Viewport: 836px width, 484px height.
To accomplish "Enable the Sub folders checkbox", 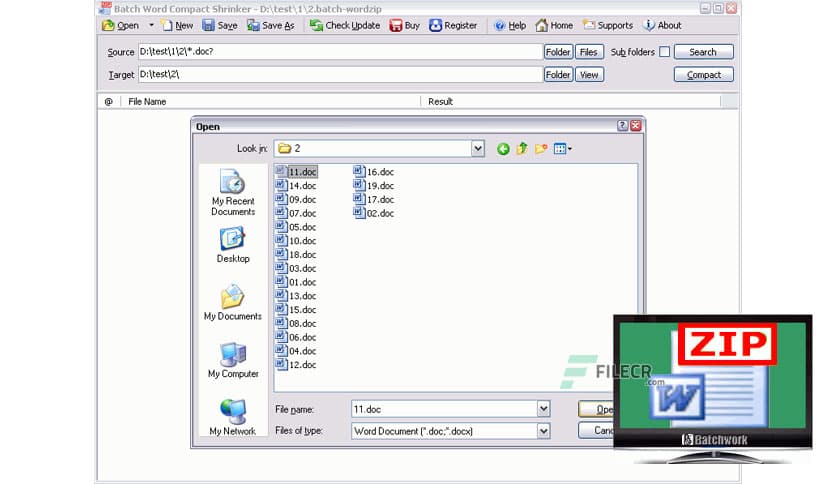I will pyautogui.click(x=664, y=52).
